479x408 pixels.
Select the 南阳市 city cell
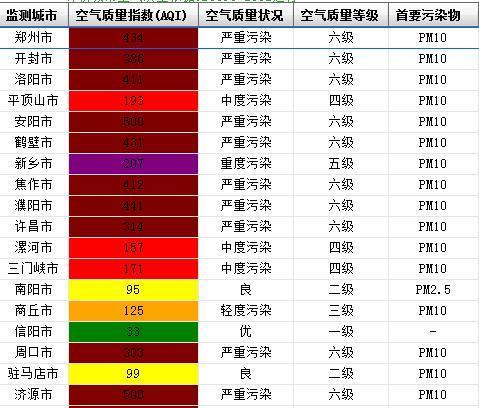point(33,290)
